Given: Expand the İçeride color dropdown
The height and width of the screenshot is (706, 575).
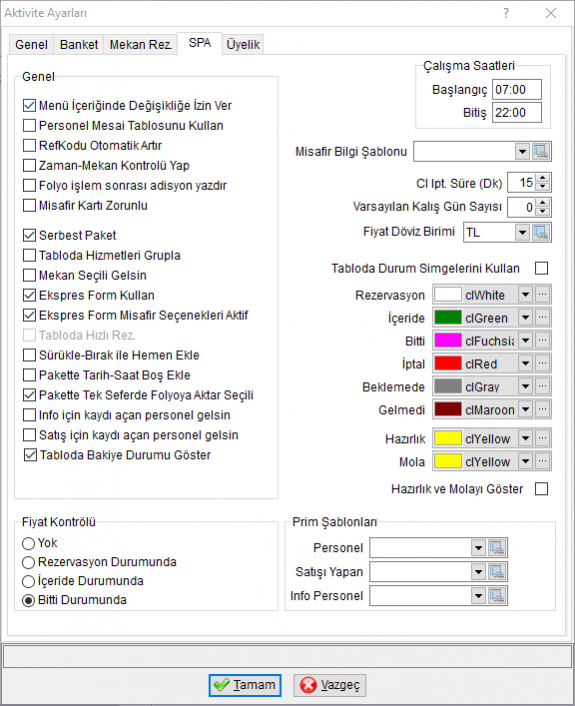Looking at the screenshot, I should click(525, 318).
